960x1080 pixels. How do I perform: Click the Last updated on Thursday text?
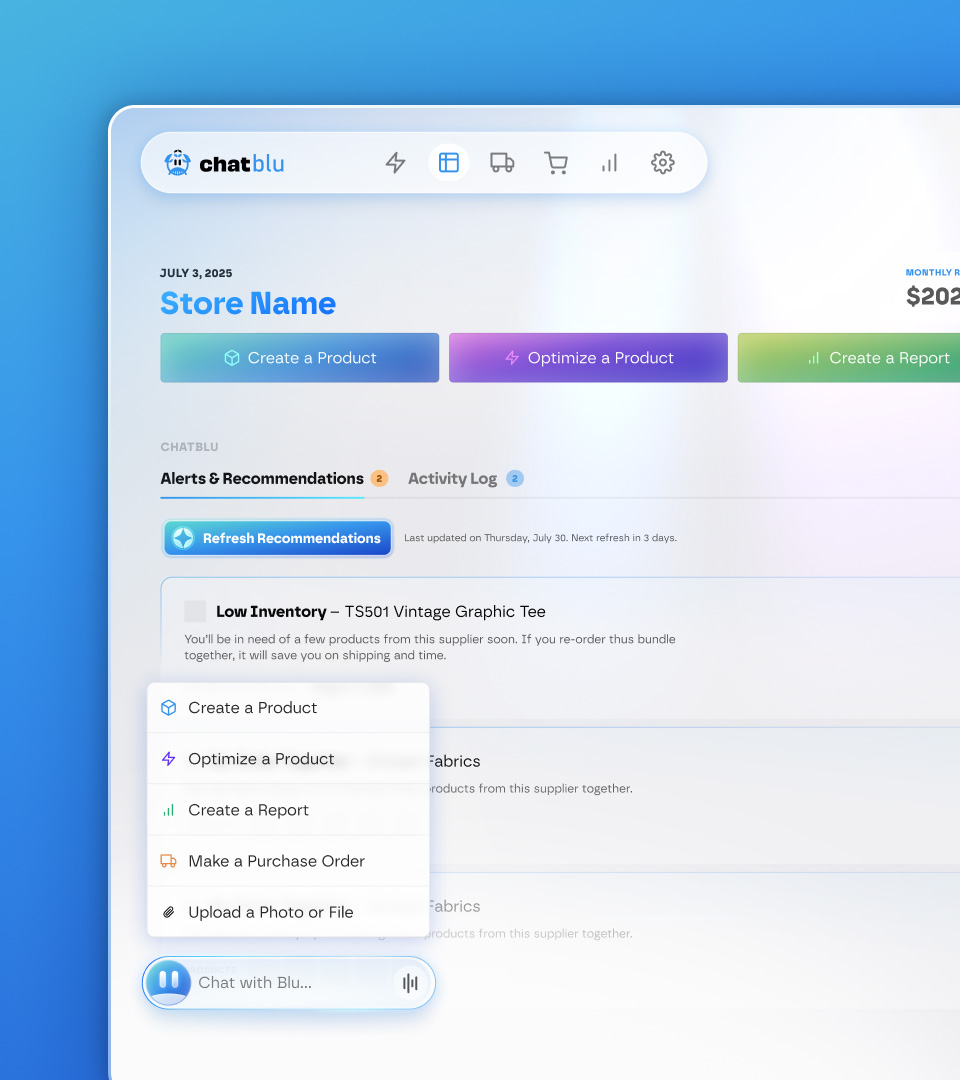click(x=541, y=538)
